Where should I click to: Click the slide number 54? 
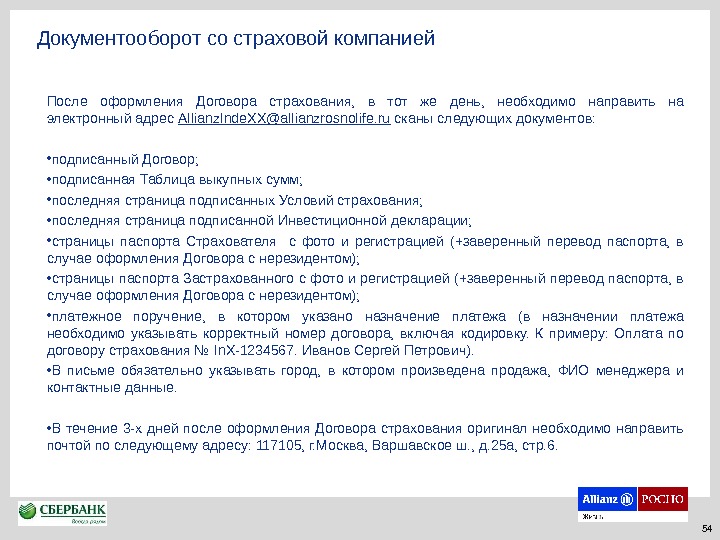[x=707, y=528]
